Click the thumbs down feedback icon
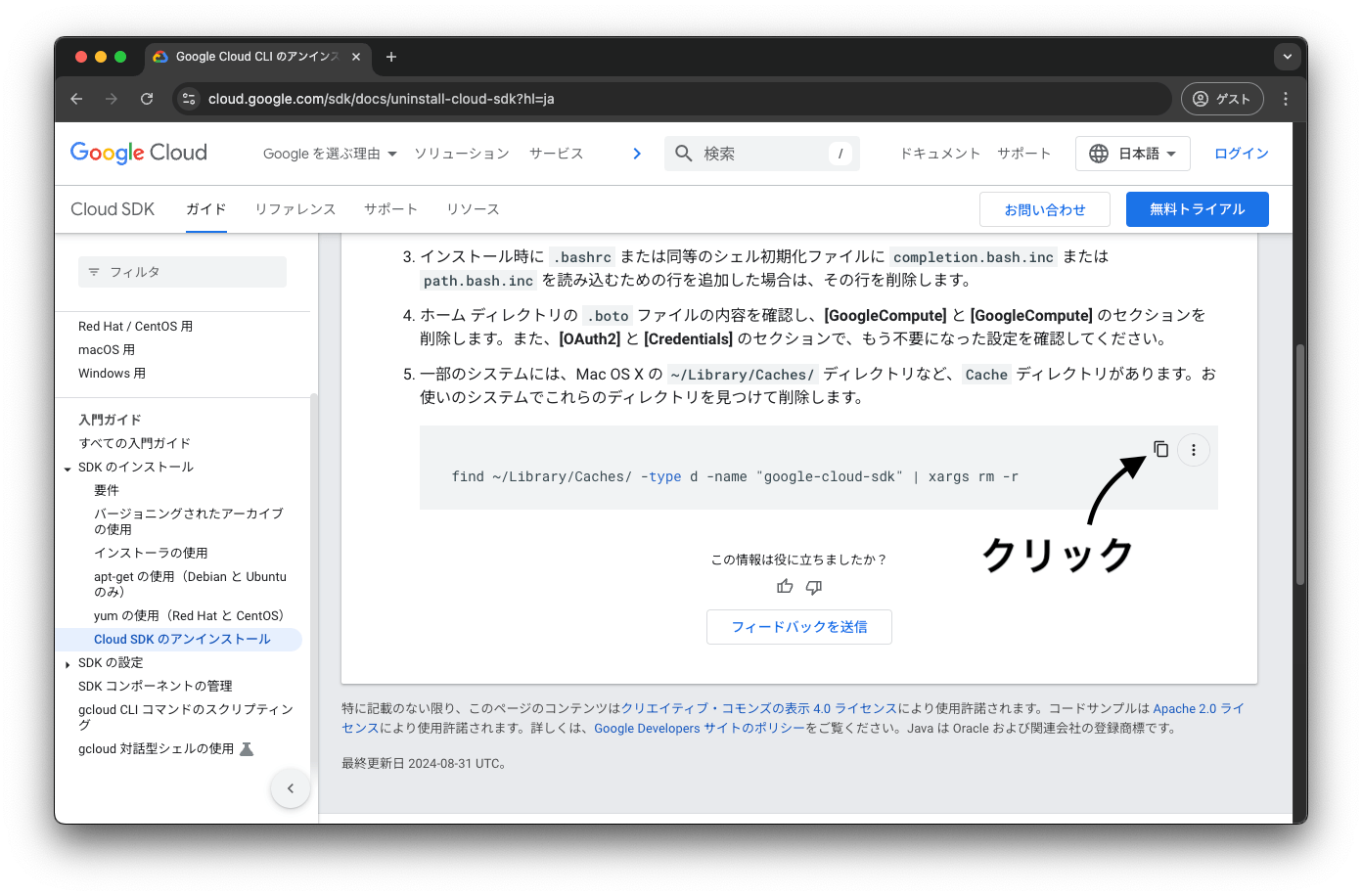 [x=814, y=587]
